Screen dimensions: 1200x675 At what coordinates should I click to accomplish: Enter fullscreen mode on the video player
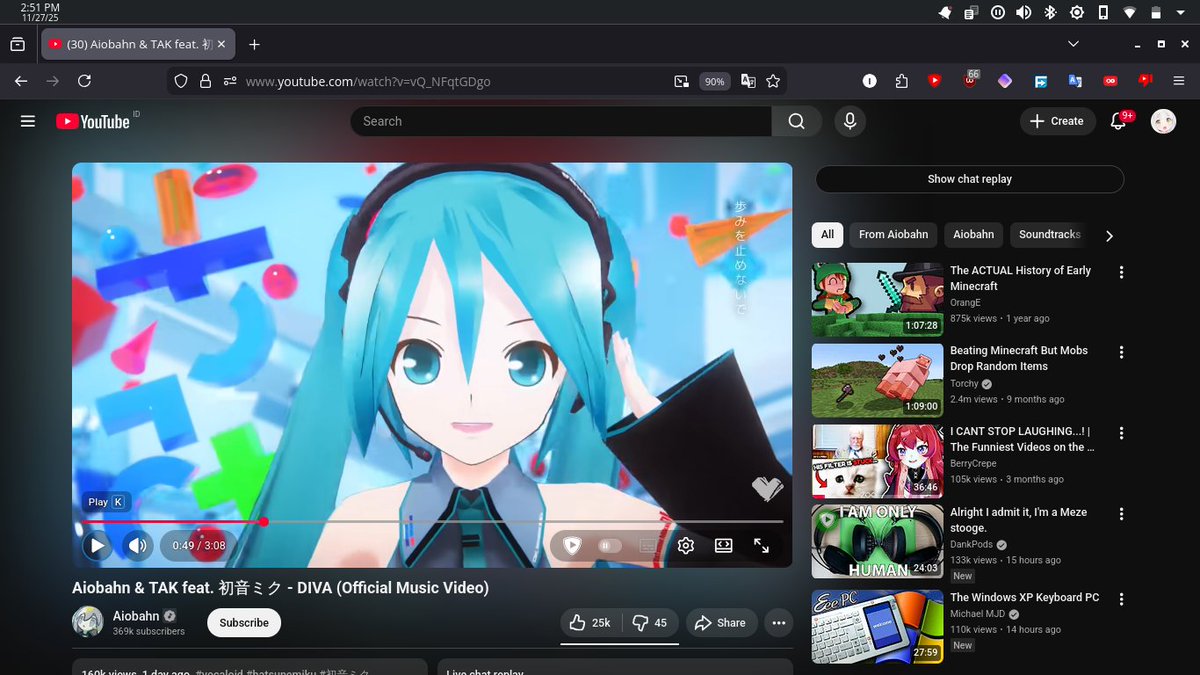761,545
